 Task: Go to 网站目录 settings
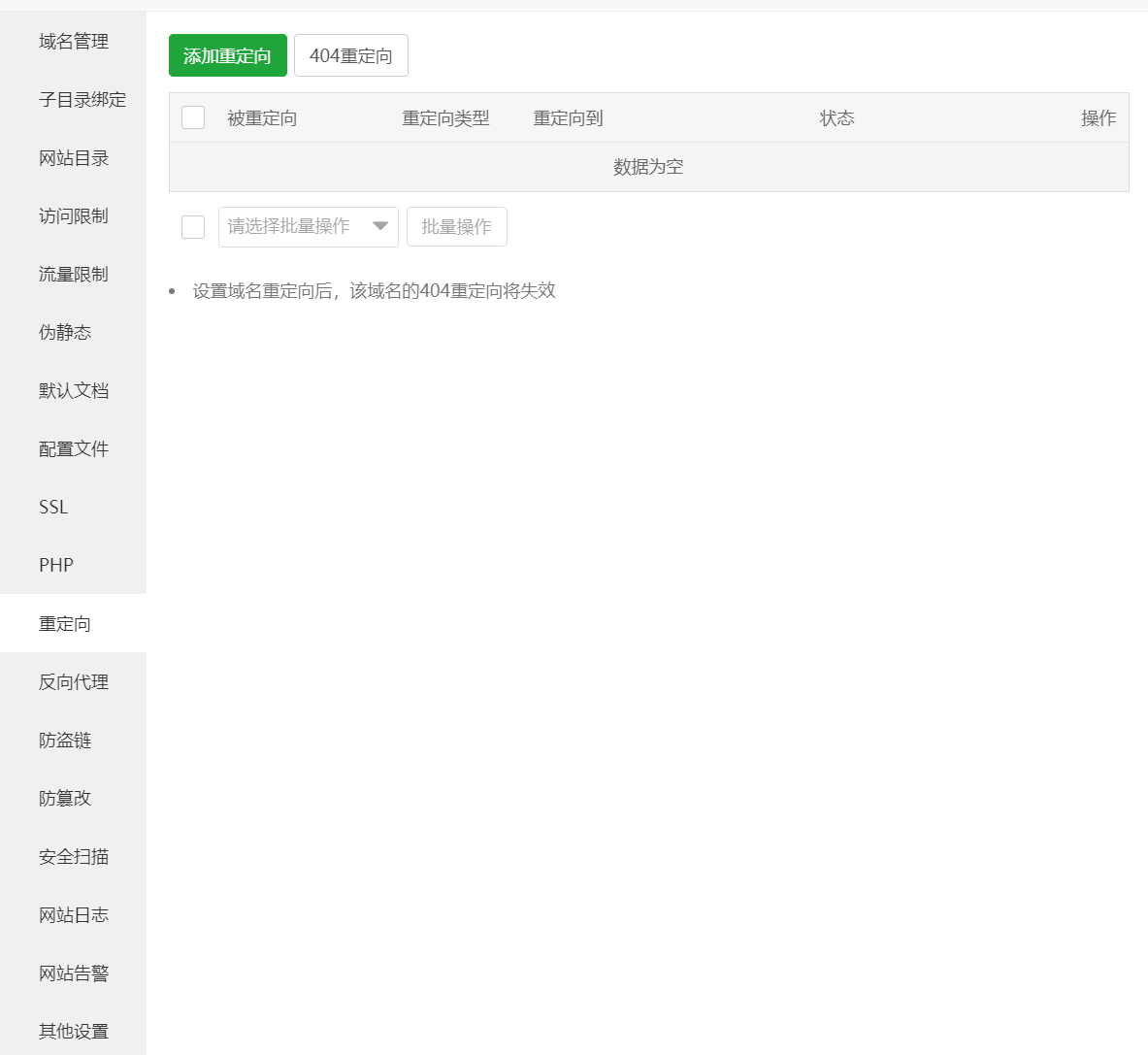(73, 158)
